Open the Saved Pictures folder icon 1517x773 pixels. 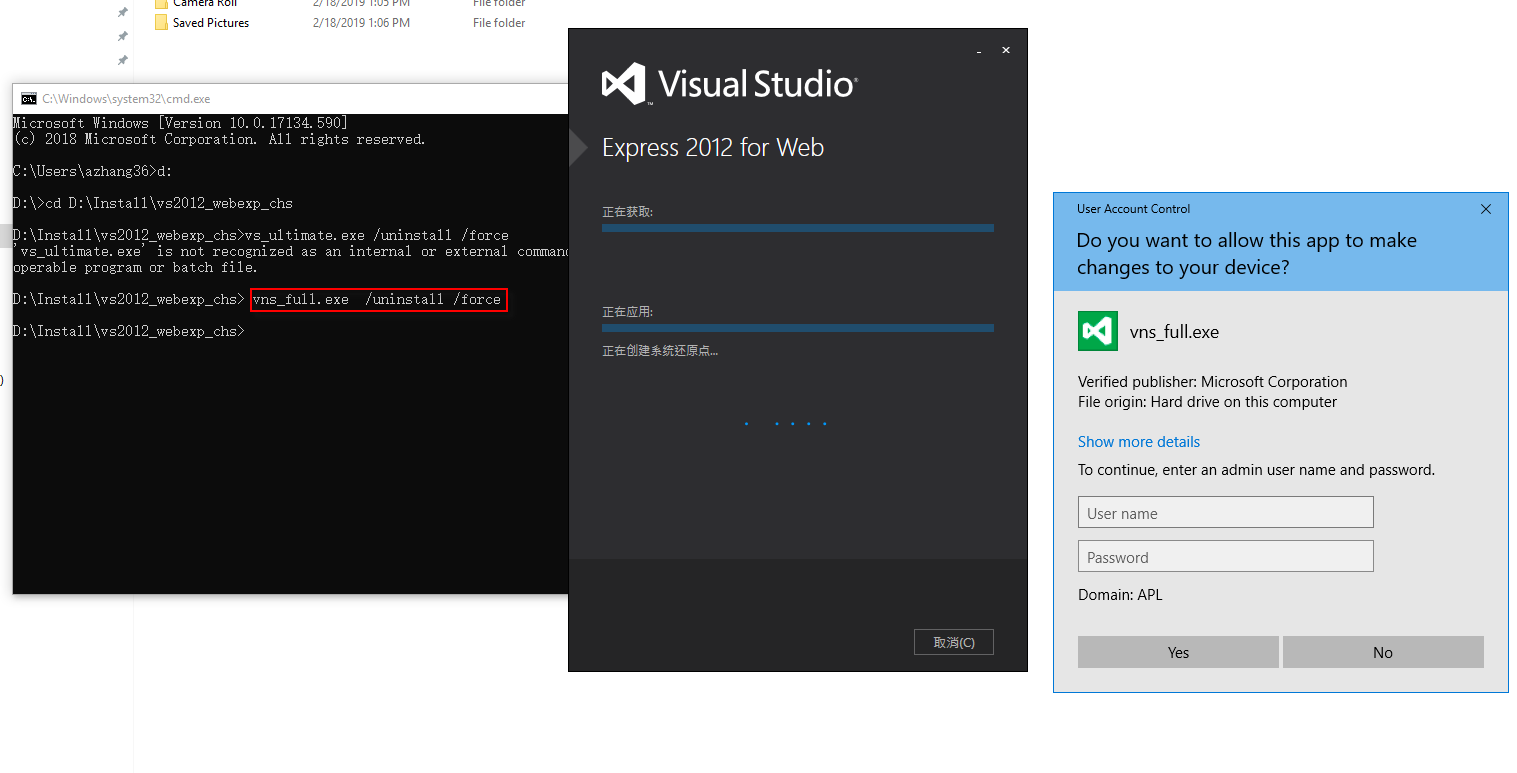[x=162, y=22]
